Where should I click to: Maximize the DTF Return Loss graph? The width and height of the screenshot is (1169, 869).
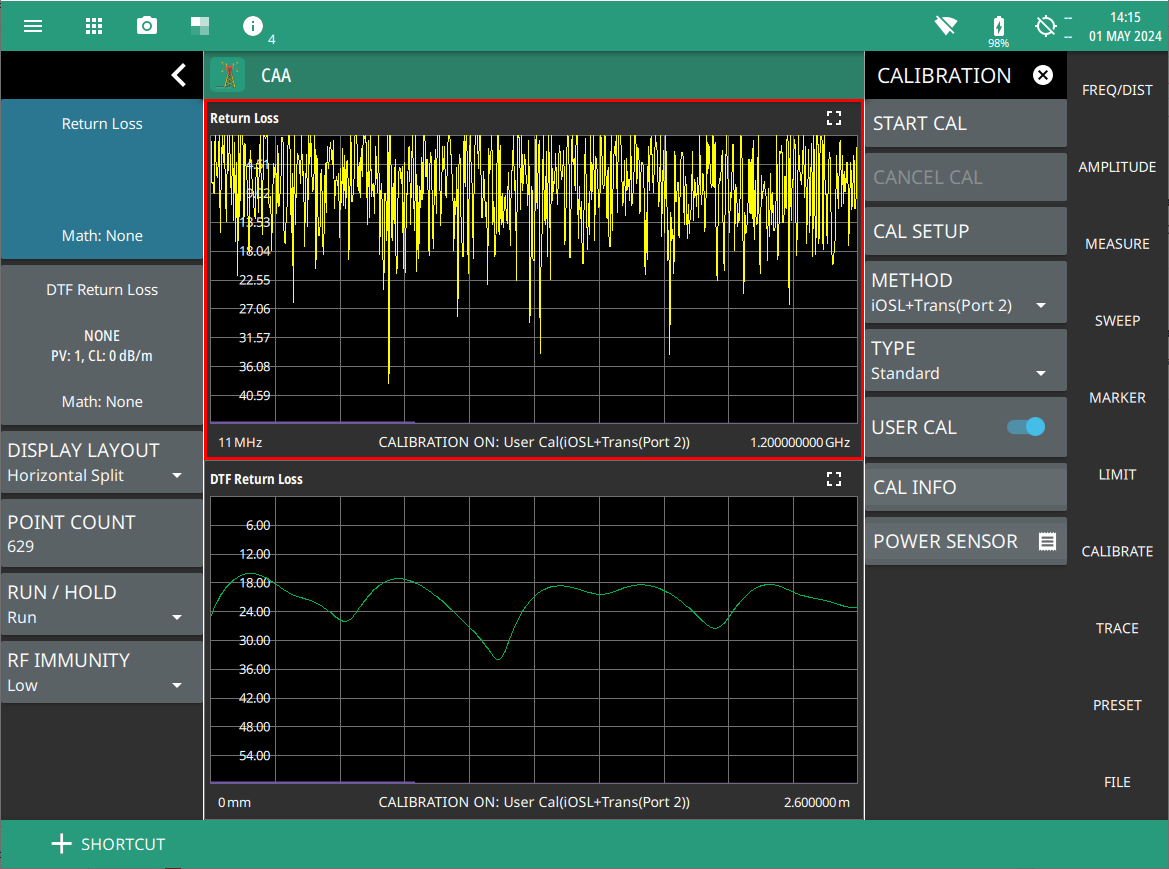pos(834,479)
